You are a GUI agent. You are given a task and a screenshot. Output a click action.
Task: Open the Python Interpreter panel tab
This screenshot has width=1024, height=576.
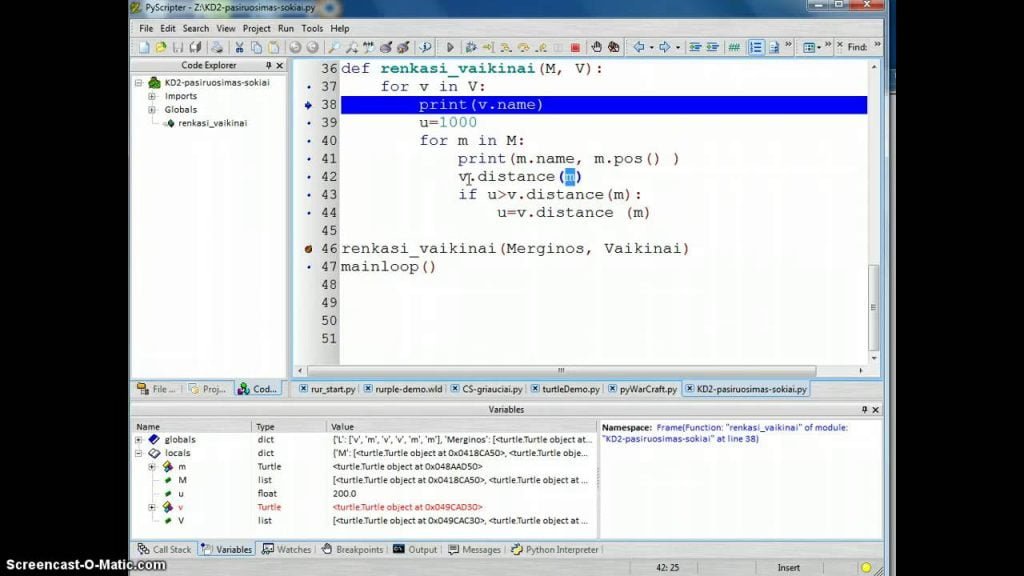click(x=555, y=550)
